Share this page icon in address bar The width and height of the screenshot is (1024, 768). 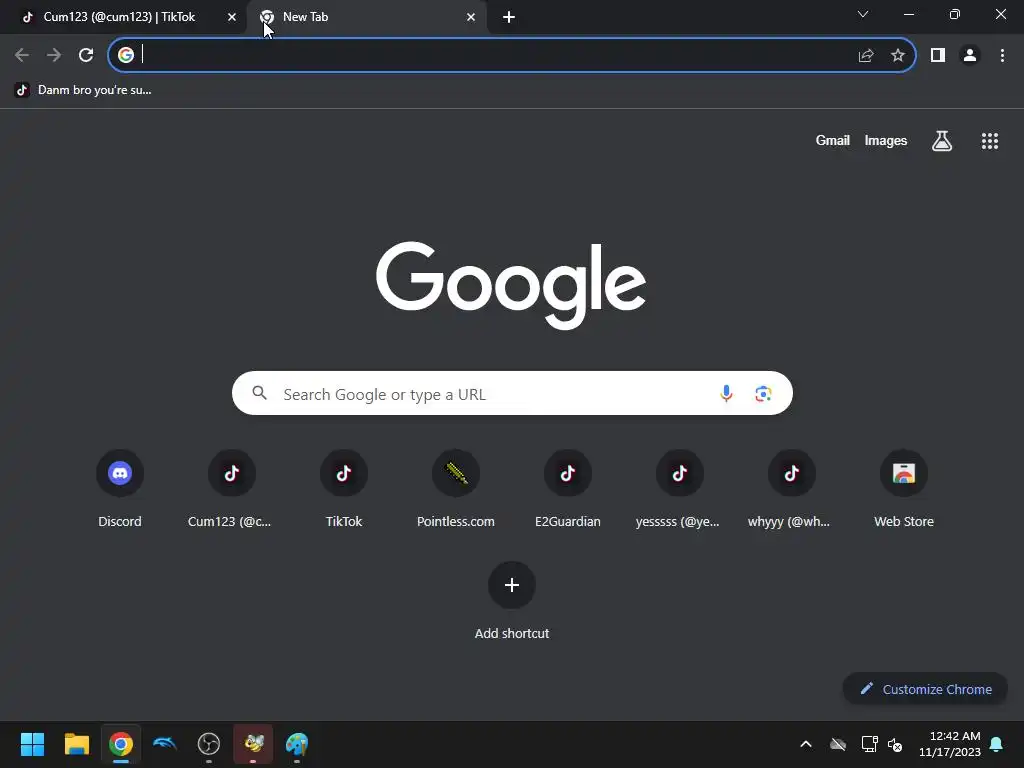[x=866, y=56]
